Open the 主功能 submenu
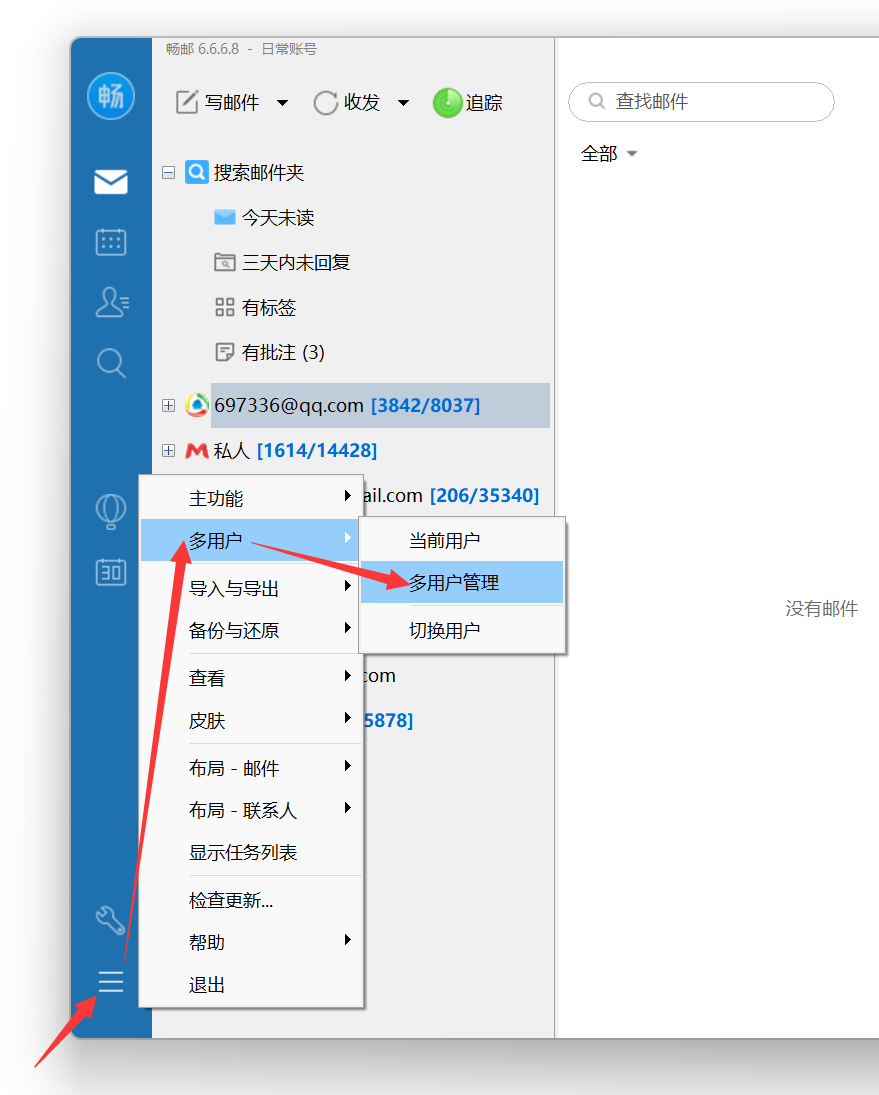The height and width of the screenshot is (1095, 879). (x=251, y=498)
